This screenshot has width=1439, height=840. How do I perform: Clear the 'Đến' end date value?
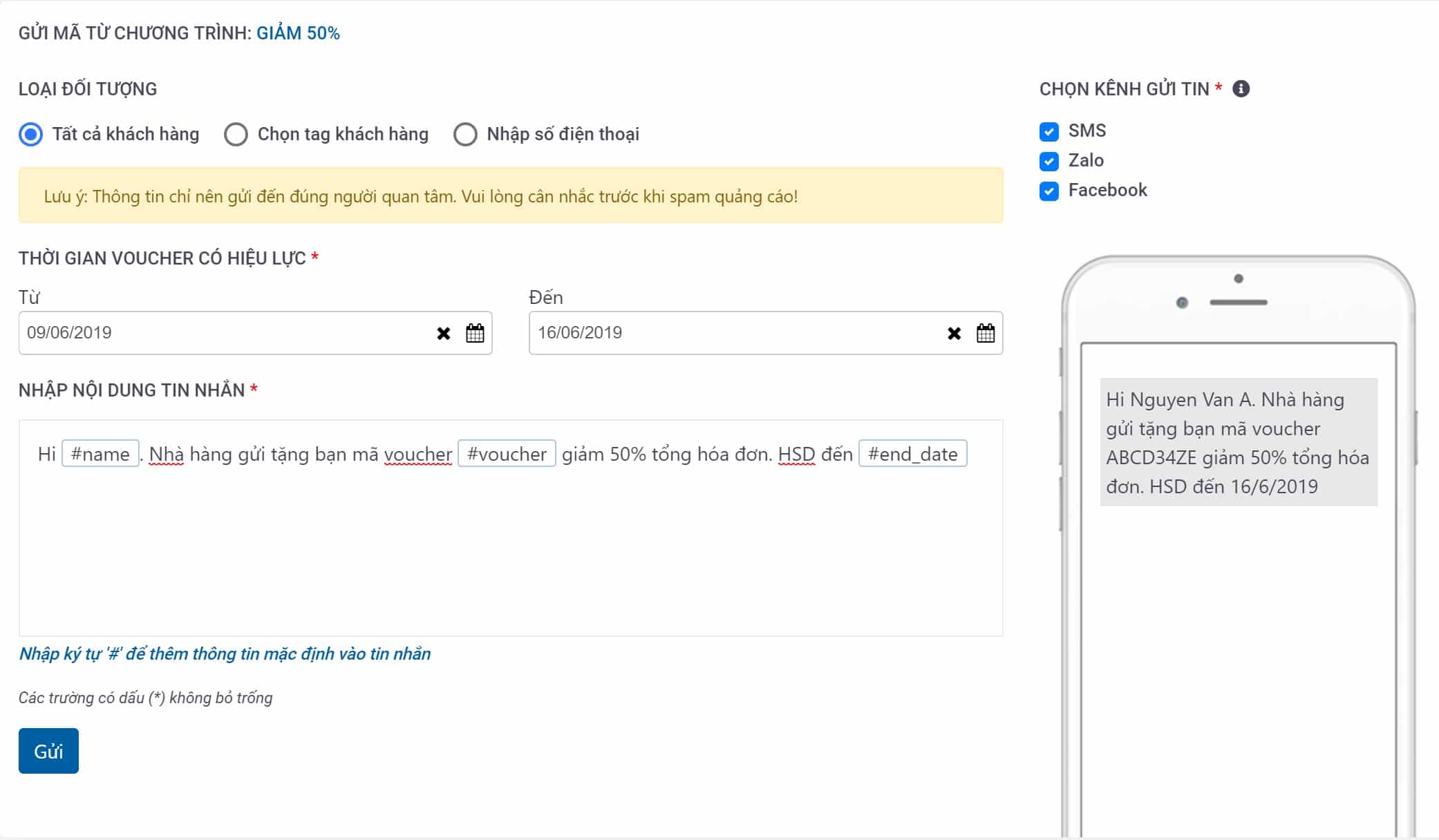[x=954, y=334]
